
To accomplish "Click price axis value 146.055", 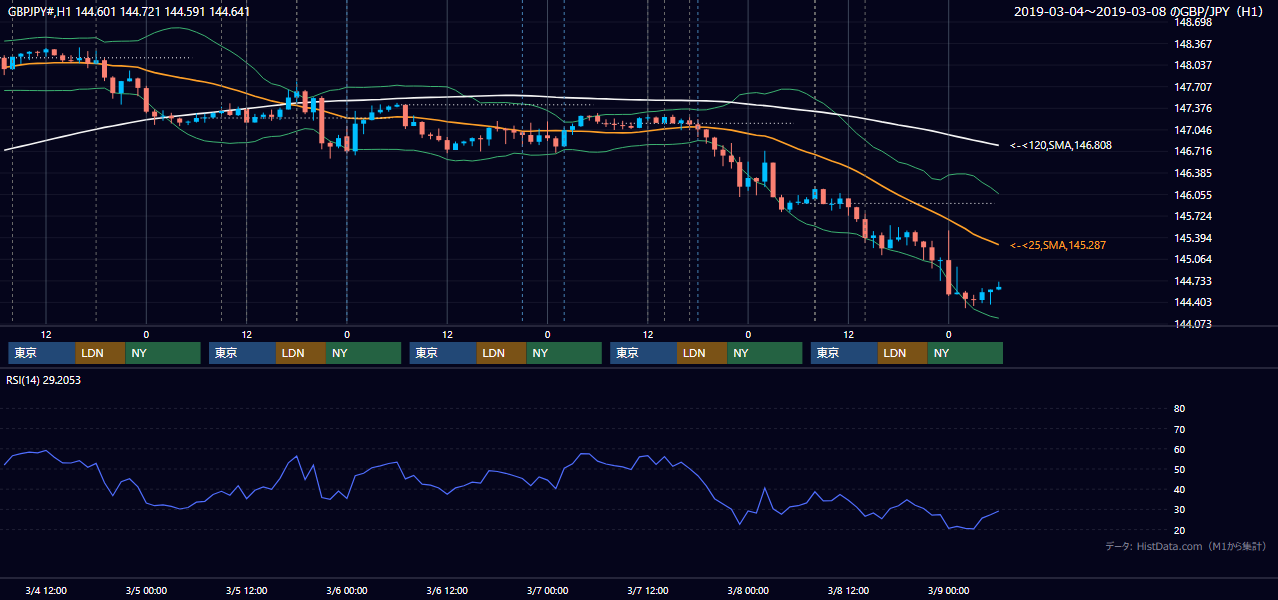I will tap(1193, 195).
